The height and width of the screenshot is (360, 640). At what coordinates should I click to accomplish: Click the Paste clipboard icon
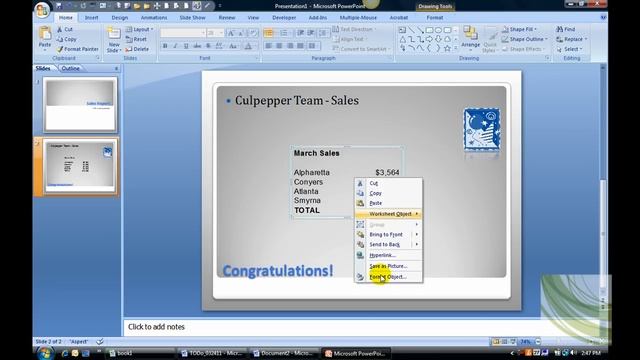click(x=45, y=33)
